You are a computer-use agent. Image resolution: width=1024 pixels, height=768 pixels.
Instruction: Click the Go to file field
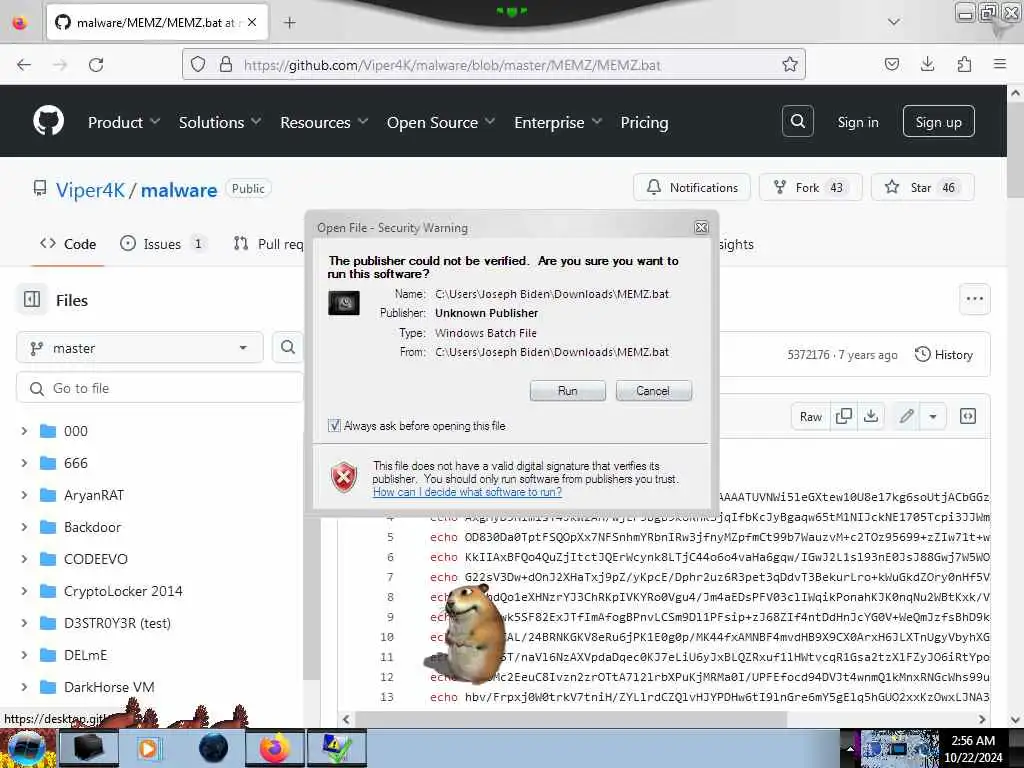[x=160, y=388]
